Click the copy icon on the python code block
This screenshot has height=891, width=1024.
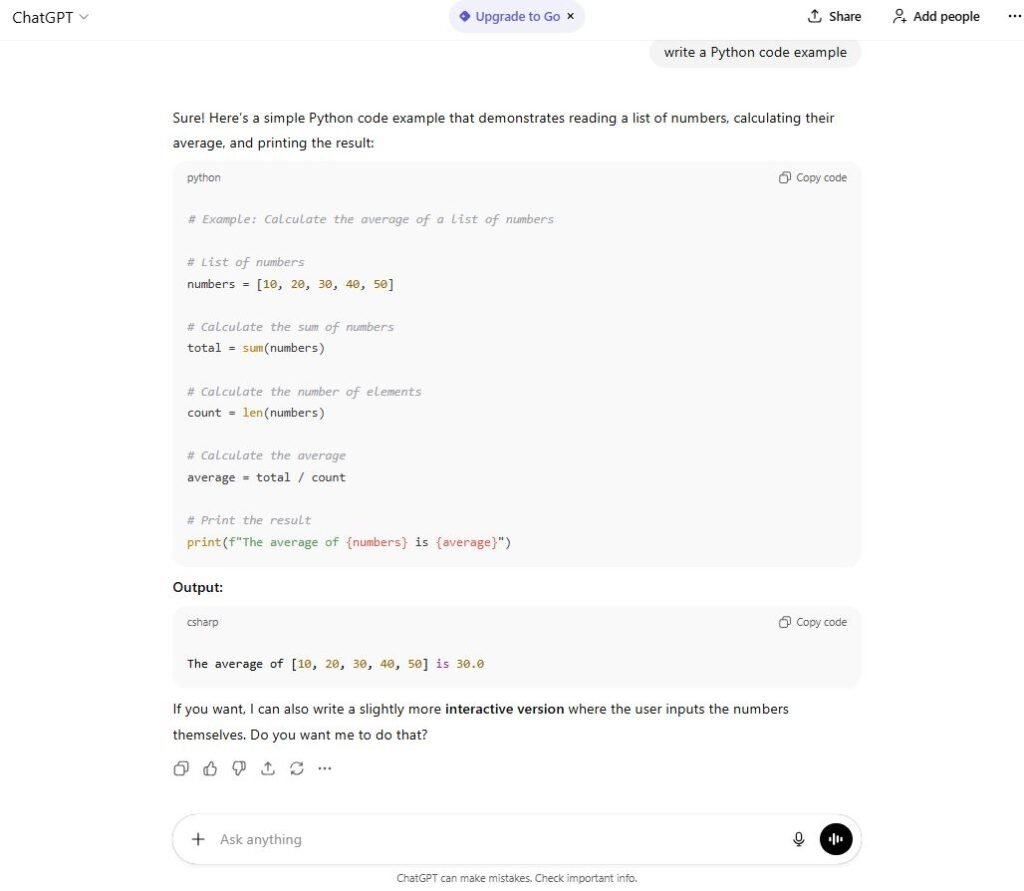pyautogui.click(x=812, y=177)
